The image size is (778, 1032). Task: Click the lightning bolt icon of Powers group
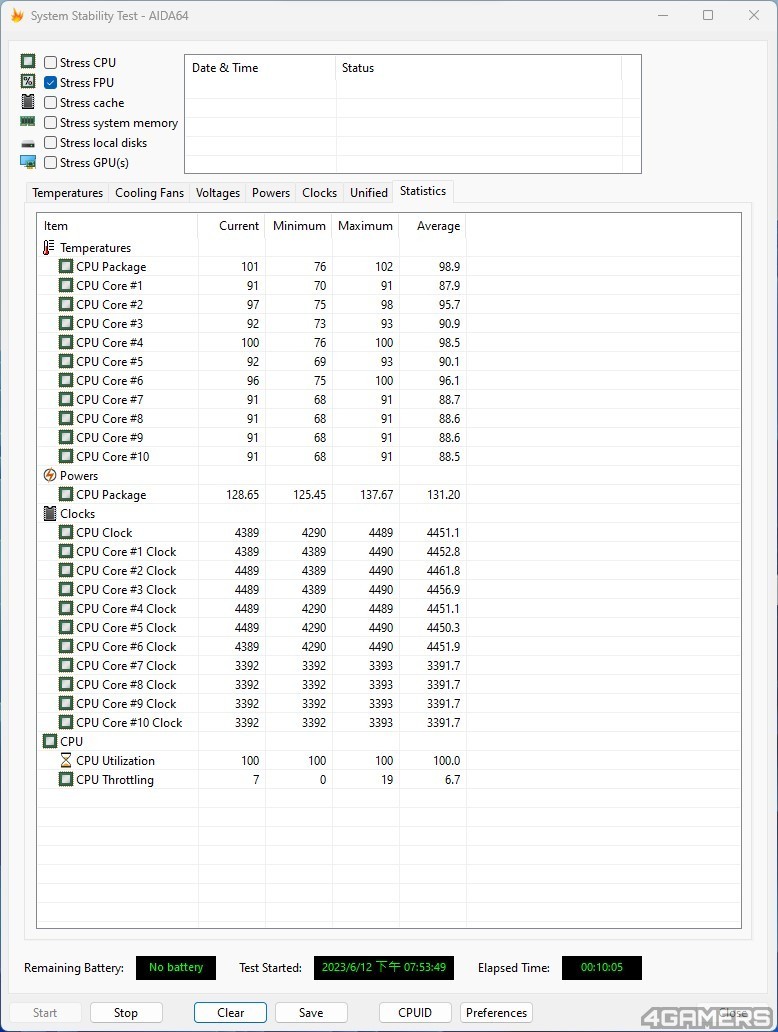[49, 475]
